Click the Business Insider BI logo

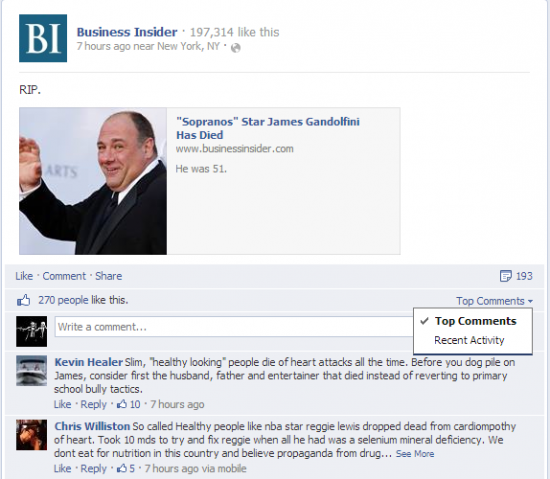pos(43,38)
